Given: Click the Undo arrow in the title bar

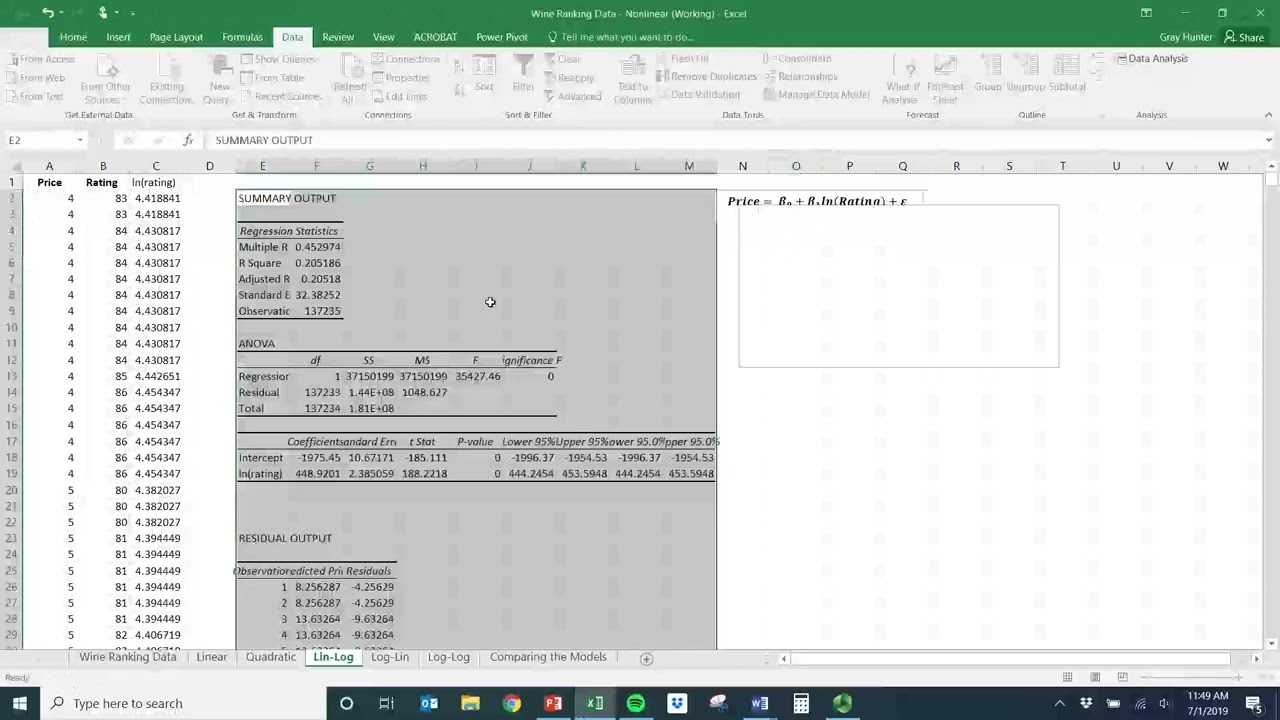Looking at the screenshot, I should tap(47, 13).
